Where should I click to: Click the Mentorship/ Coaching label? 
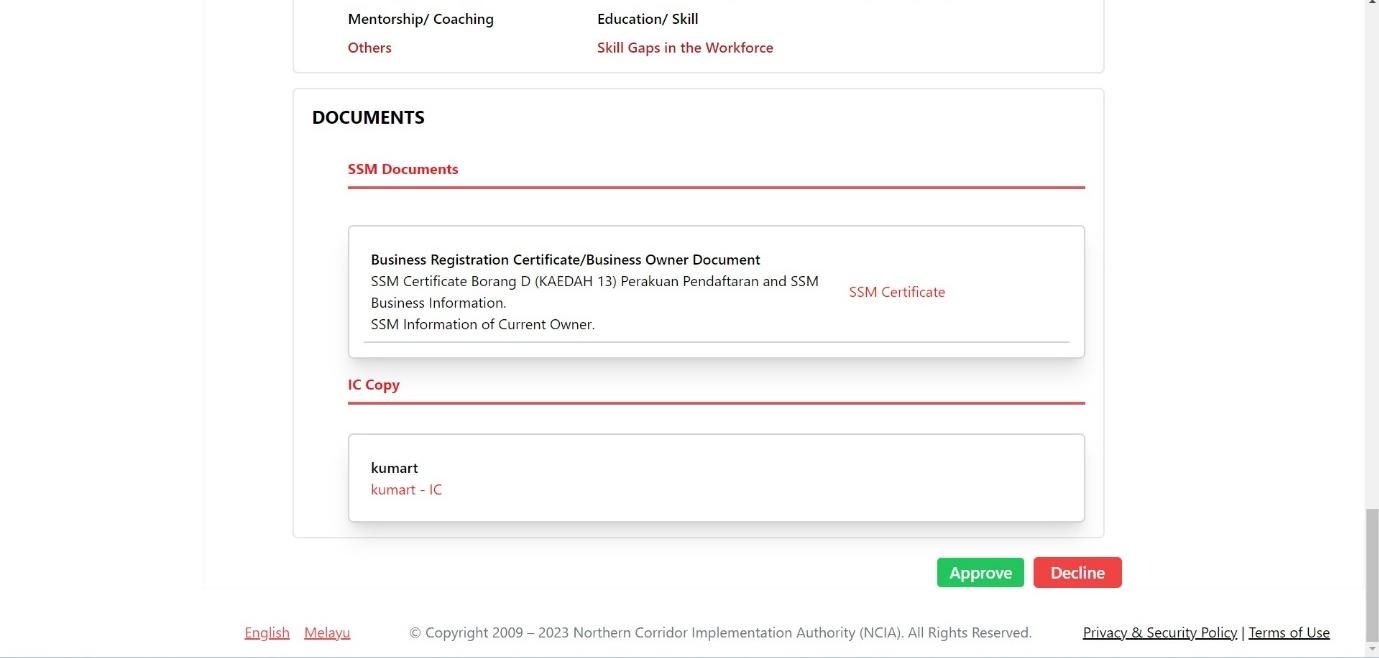click(420, 19)
